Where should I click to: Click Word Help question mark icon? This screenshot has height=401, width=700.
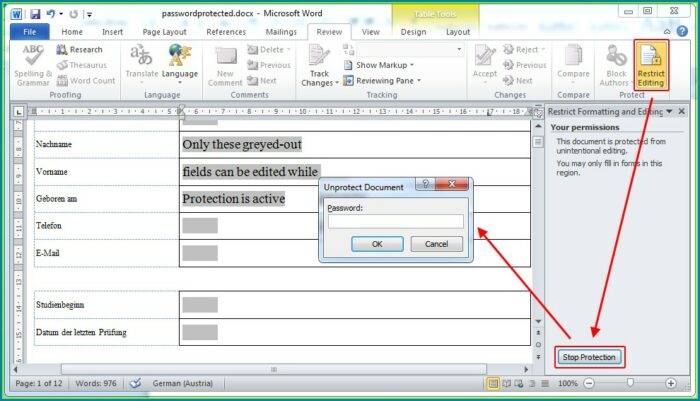click(x=682, y=31)
